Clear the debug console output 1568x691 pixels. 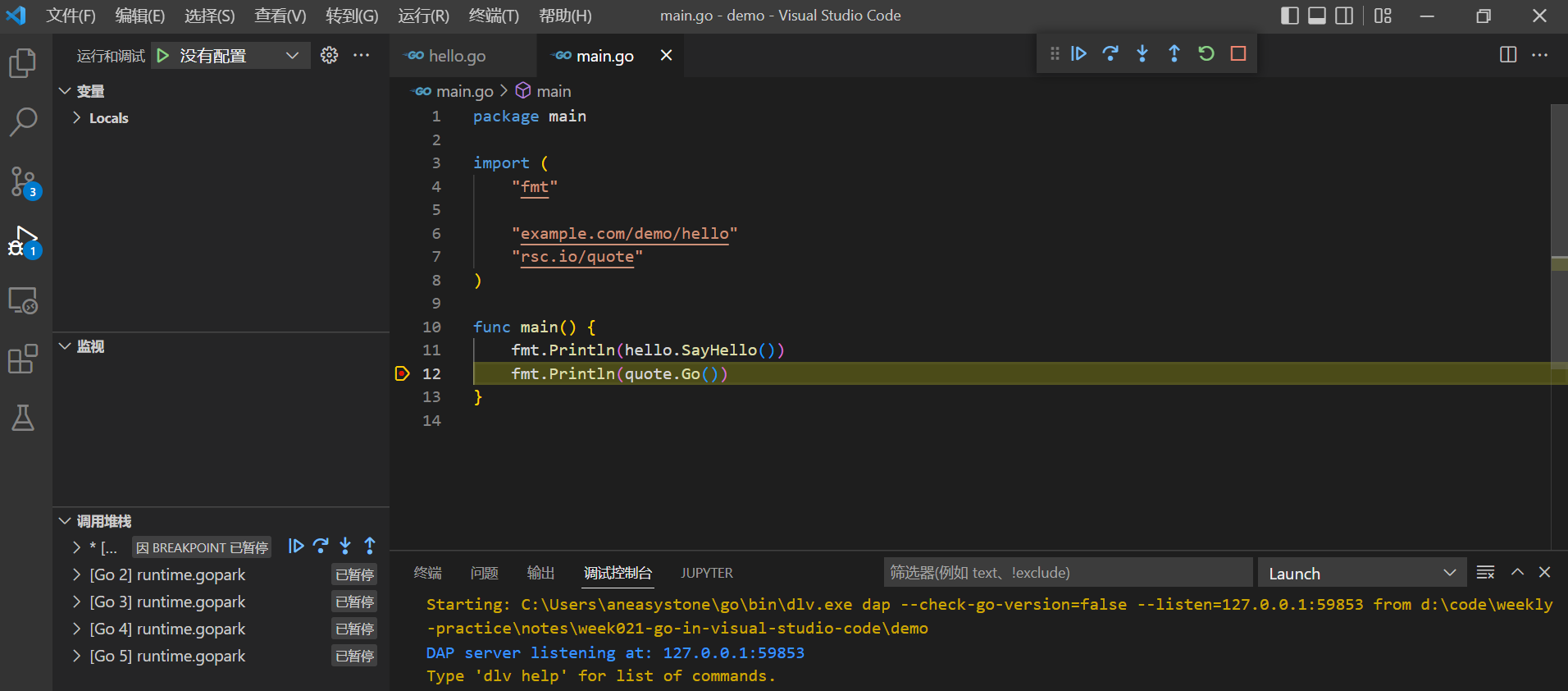pos(1485,572)
